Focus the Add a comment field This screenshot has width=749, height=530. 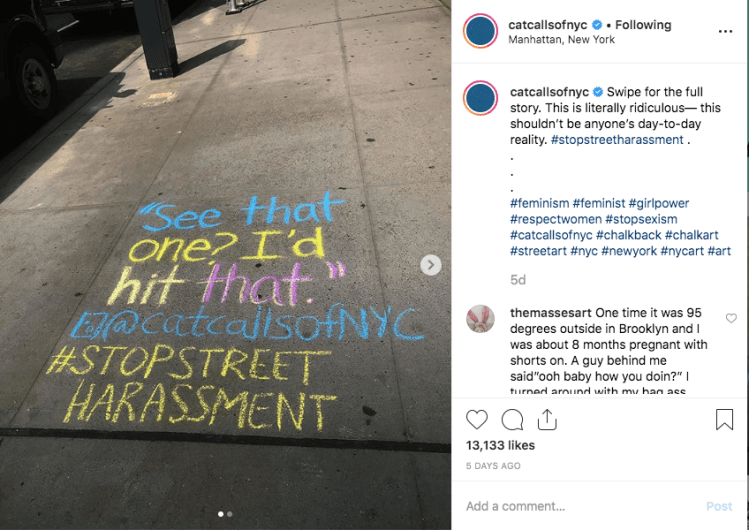pos(583,506)
